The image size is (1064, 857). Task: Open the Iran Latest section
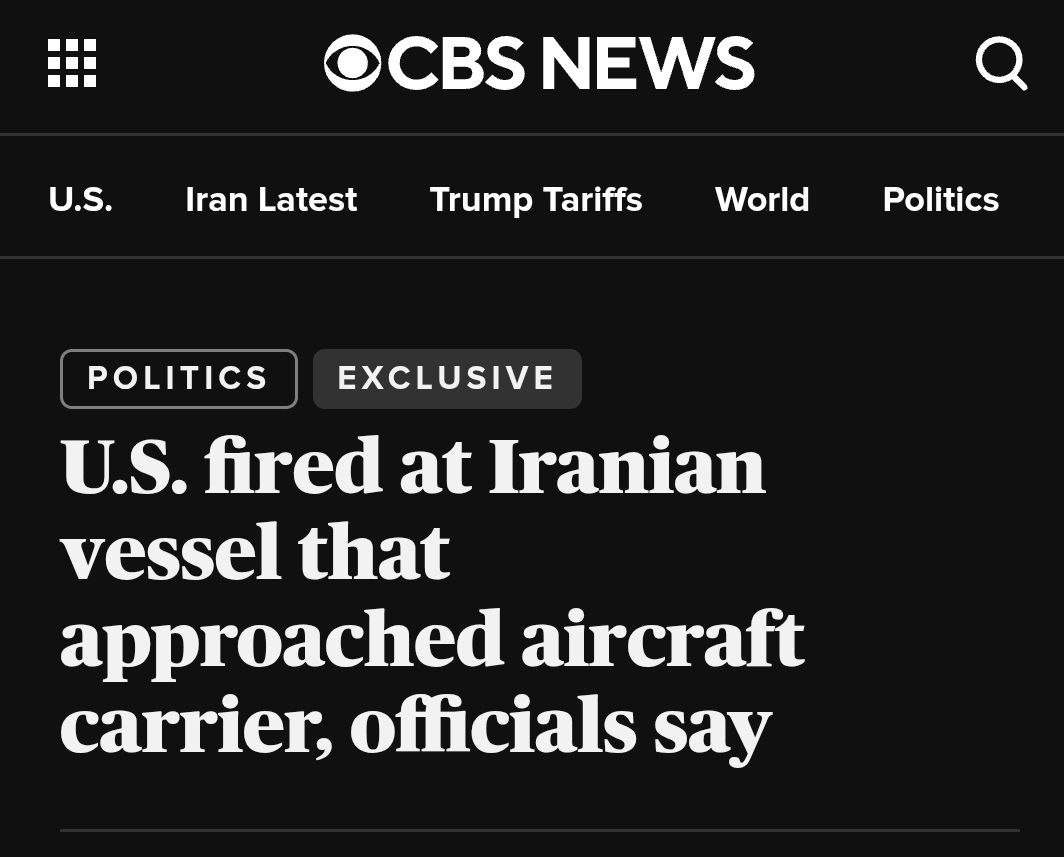click(x=271, y=200)
